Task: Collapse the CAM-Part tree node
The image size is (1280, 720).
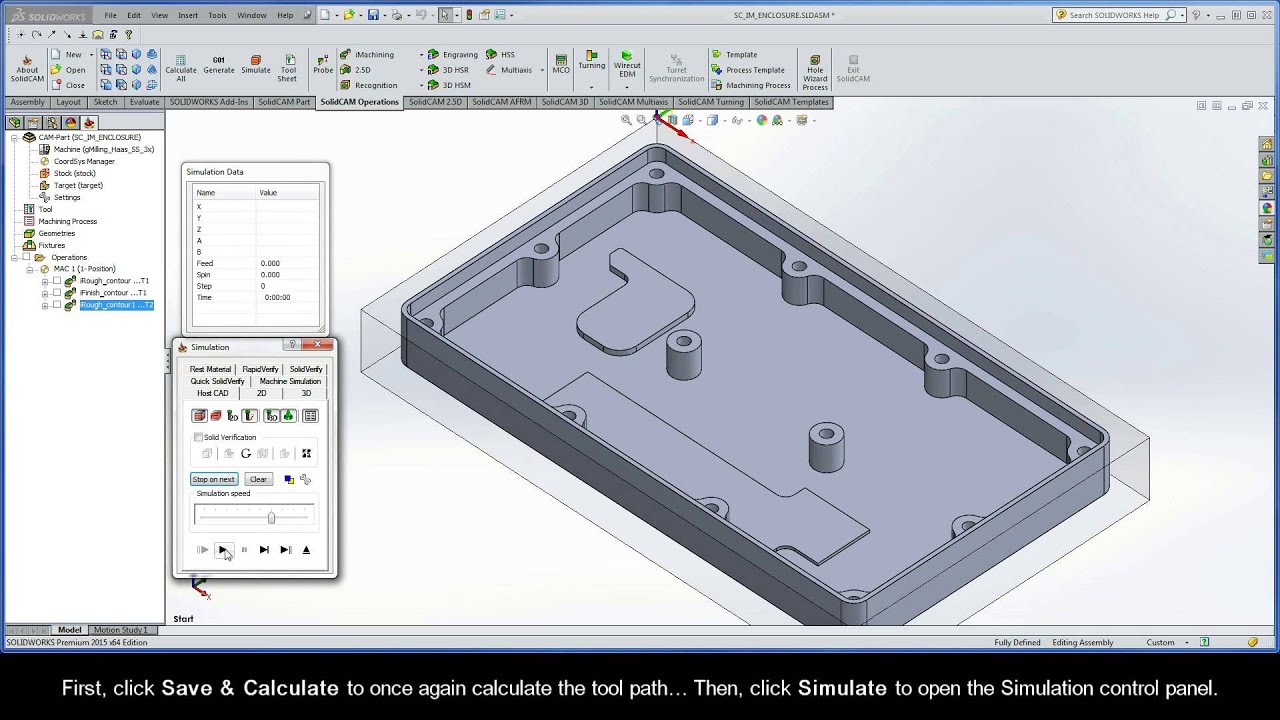Action: [x=15, y=137]
